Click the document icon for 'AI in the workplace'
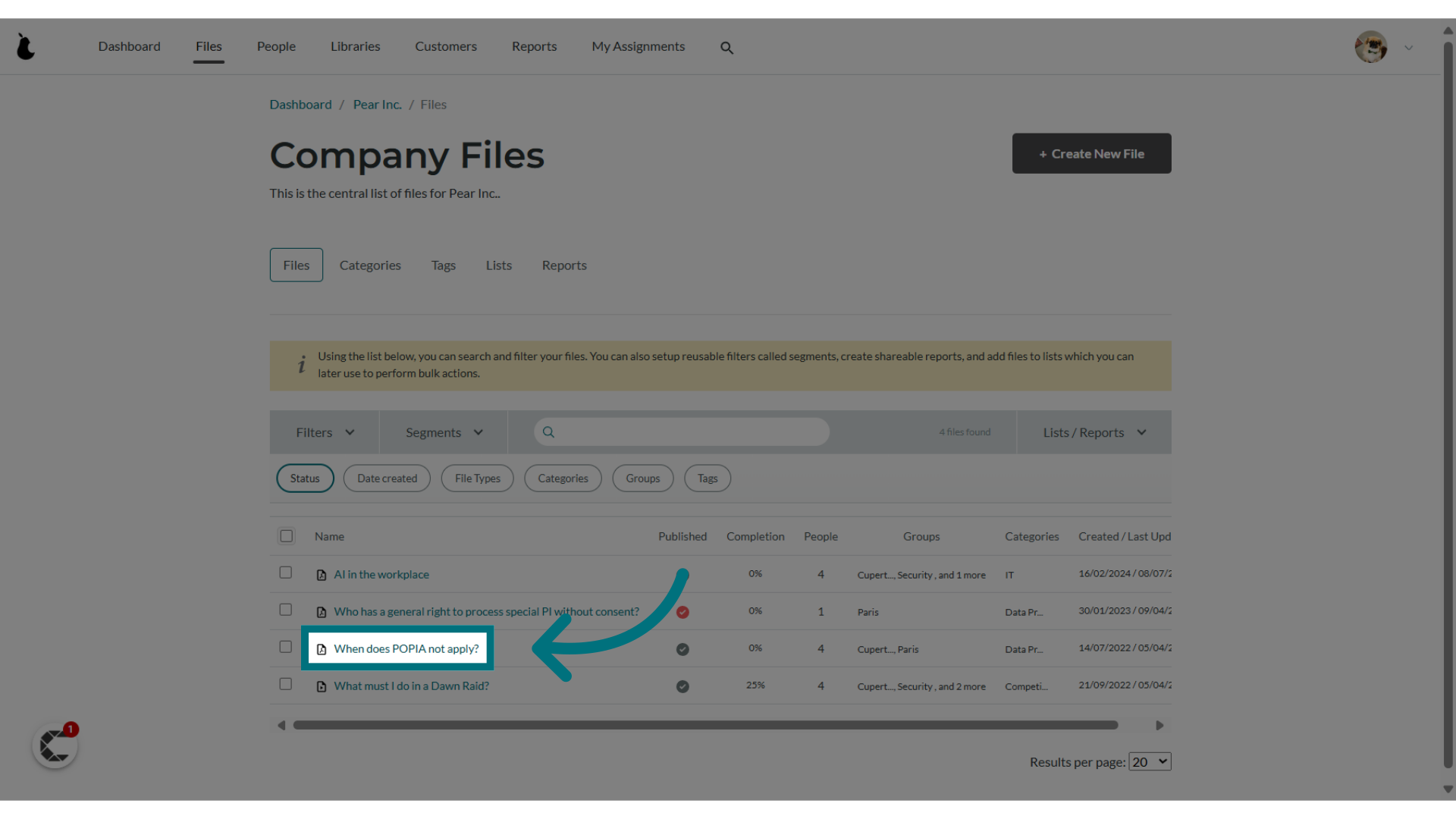 [x=321, y=574]
